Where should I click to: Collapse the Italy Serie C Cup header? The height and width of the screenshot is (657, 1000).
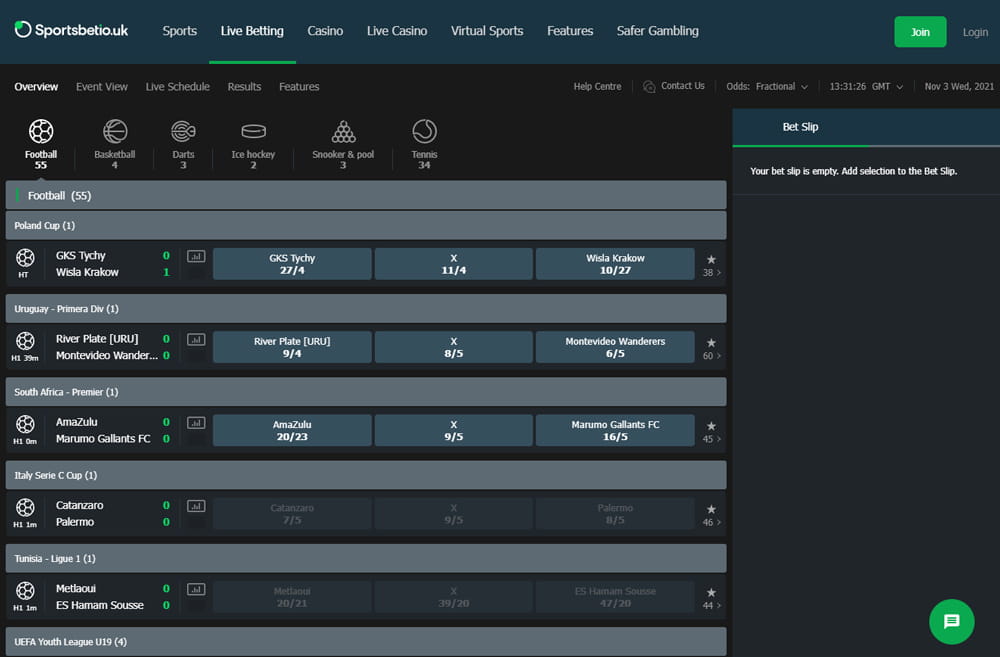click(366, 475)
